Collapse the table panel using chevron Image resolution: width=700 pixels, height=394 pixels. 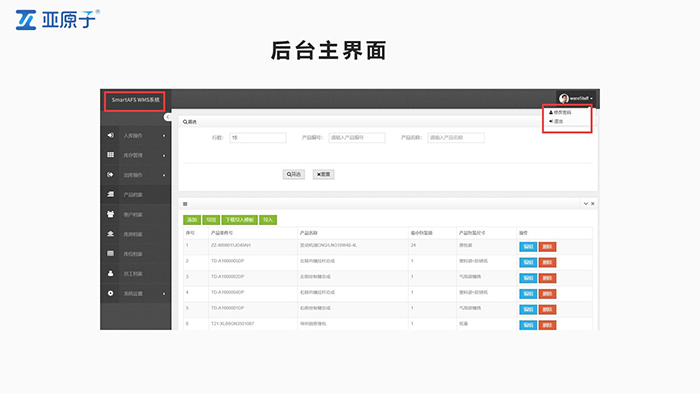tap(585, 203)
